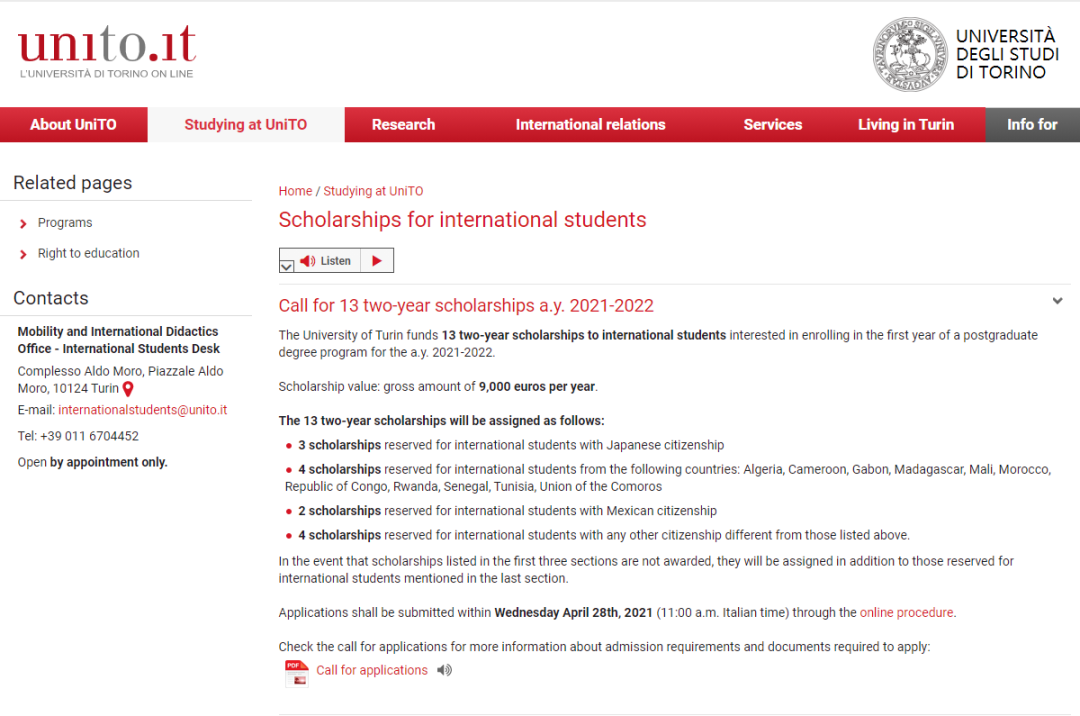Click Mobility and International Didactics Office text
The height and width of the screenshot is (716, 1080).
coord(118,340)
